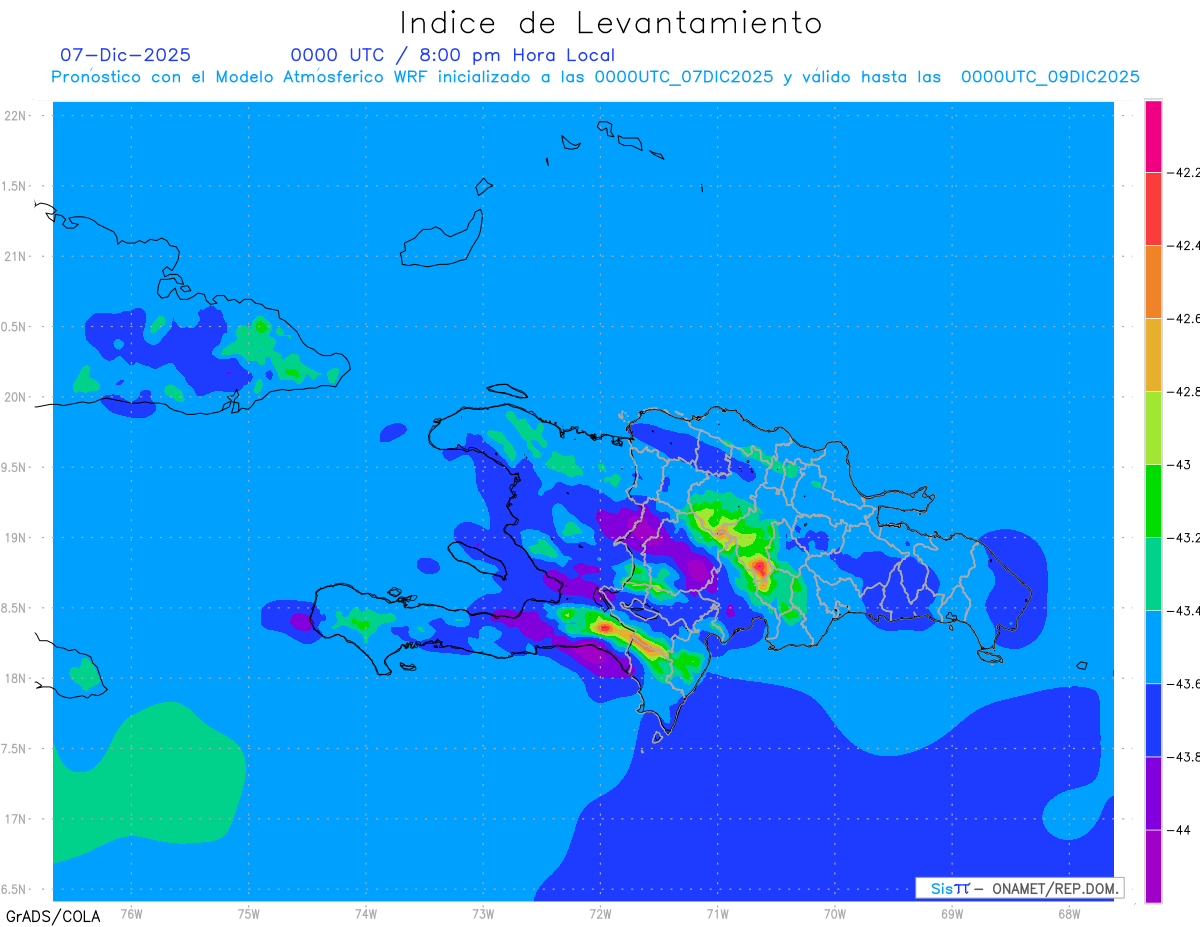Image resolution: width=1200 pixels, height=927 pixels.
Task: Click the '-43.2' color bar value
Action: (1185, 537)
